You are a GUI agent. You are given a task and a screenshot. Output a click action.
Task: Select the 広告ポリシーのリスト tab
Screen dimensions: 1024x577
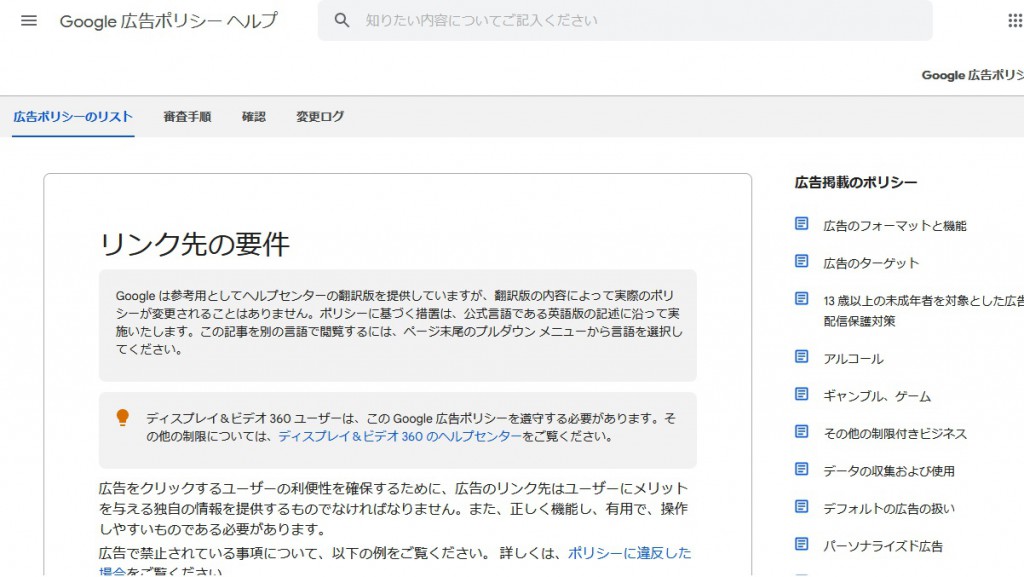(73, 117)
